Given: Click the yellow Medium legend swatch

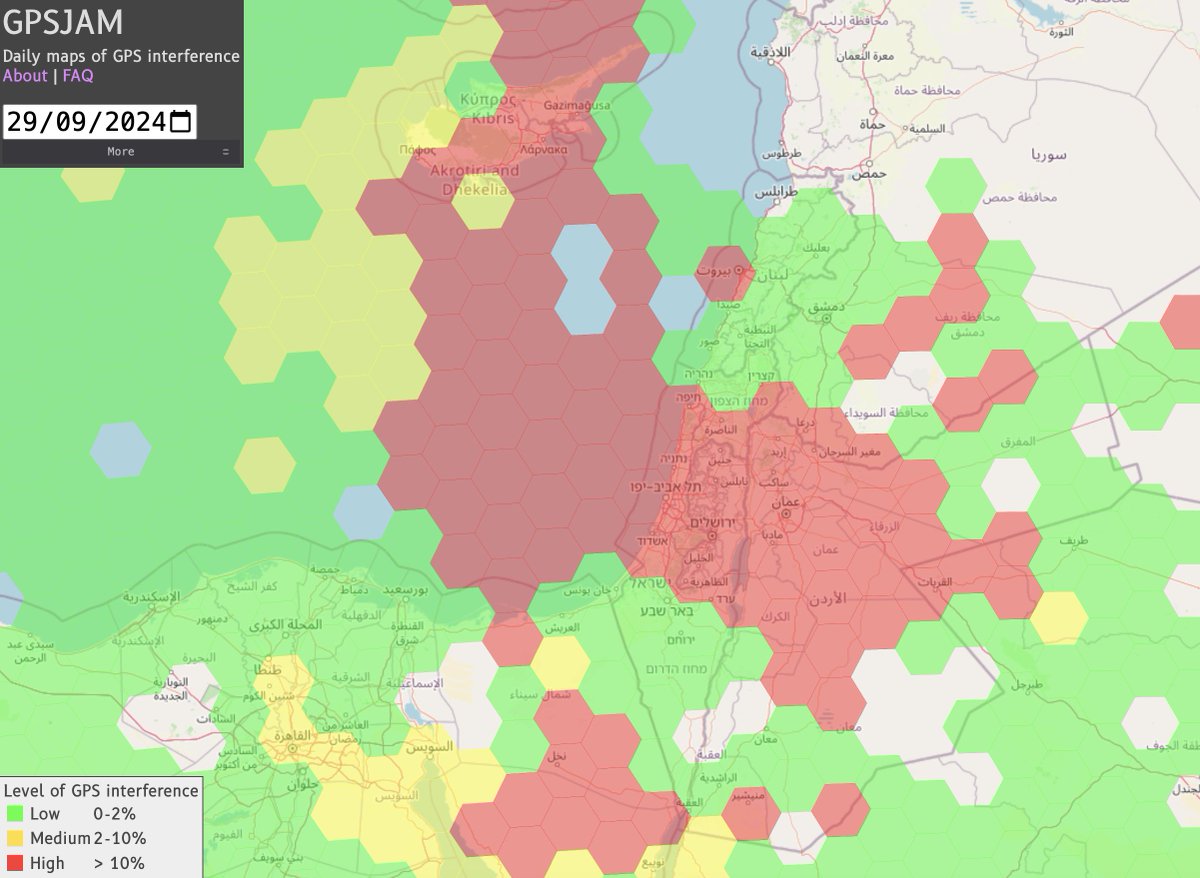Looking at the screenshot, I should point(14,838).
